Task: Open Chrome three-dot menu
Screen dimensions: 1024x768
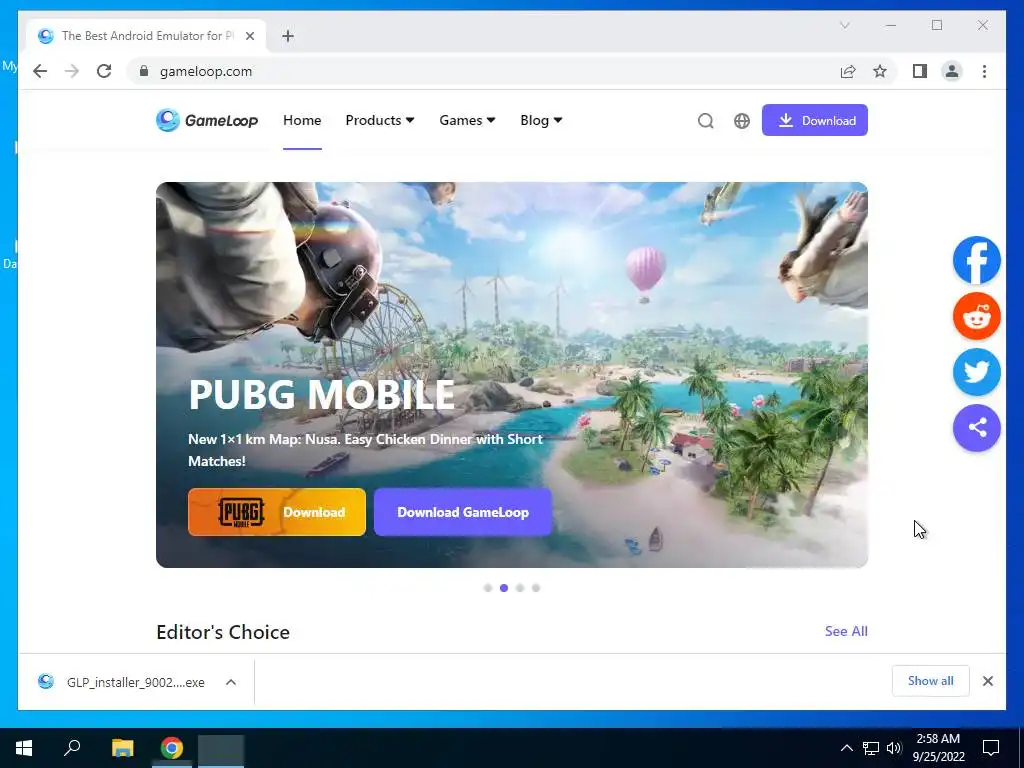Action: tap(984, 71)
